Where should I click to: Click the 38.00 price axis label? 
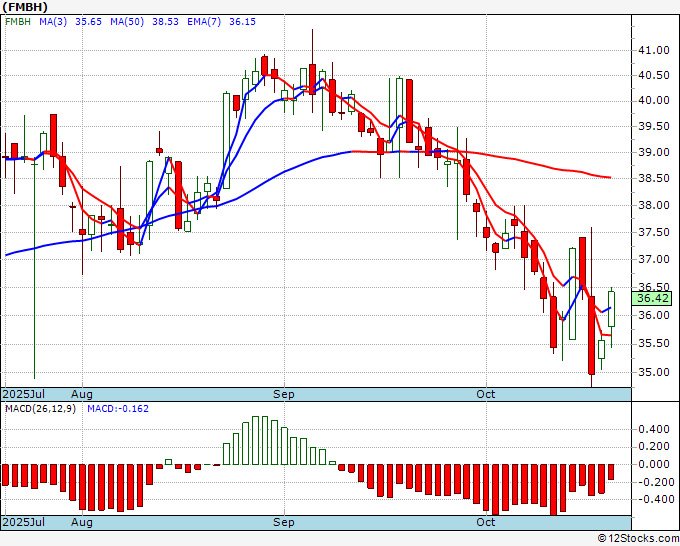click(654, 206)
